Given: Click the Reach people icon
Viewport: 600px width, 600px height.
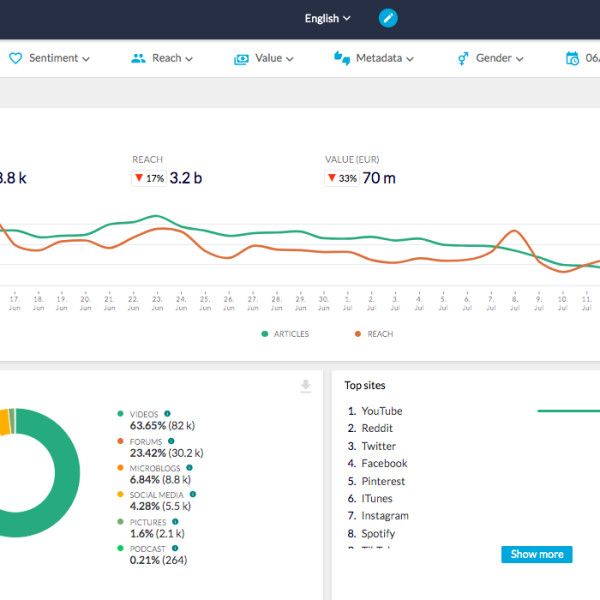Looking at the screenshot, I should point(138,58).
